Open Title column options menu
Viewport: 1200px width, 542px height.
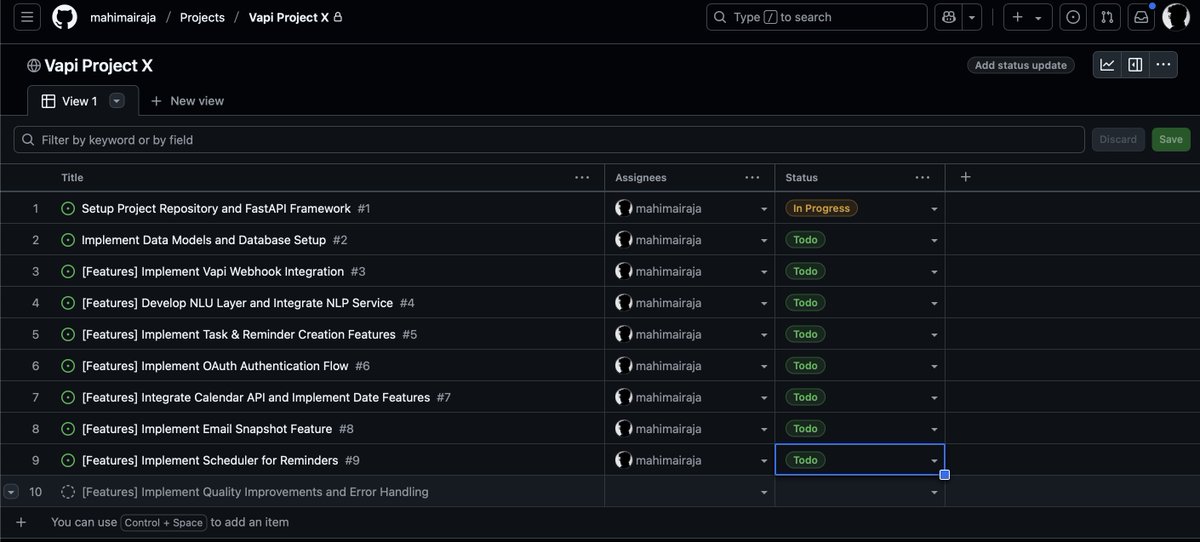point(582,177)
